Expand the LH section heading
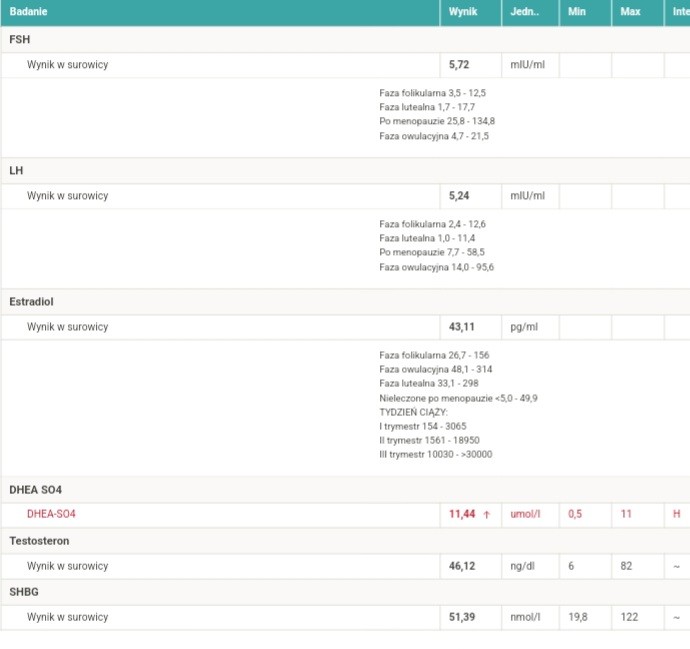This screenshot has height=649, width=690. pyautogui.click(x=16, y=170)
